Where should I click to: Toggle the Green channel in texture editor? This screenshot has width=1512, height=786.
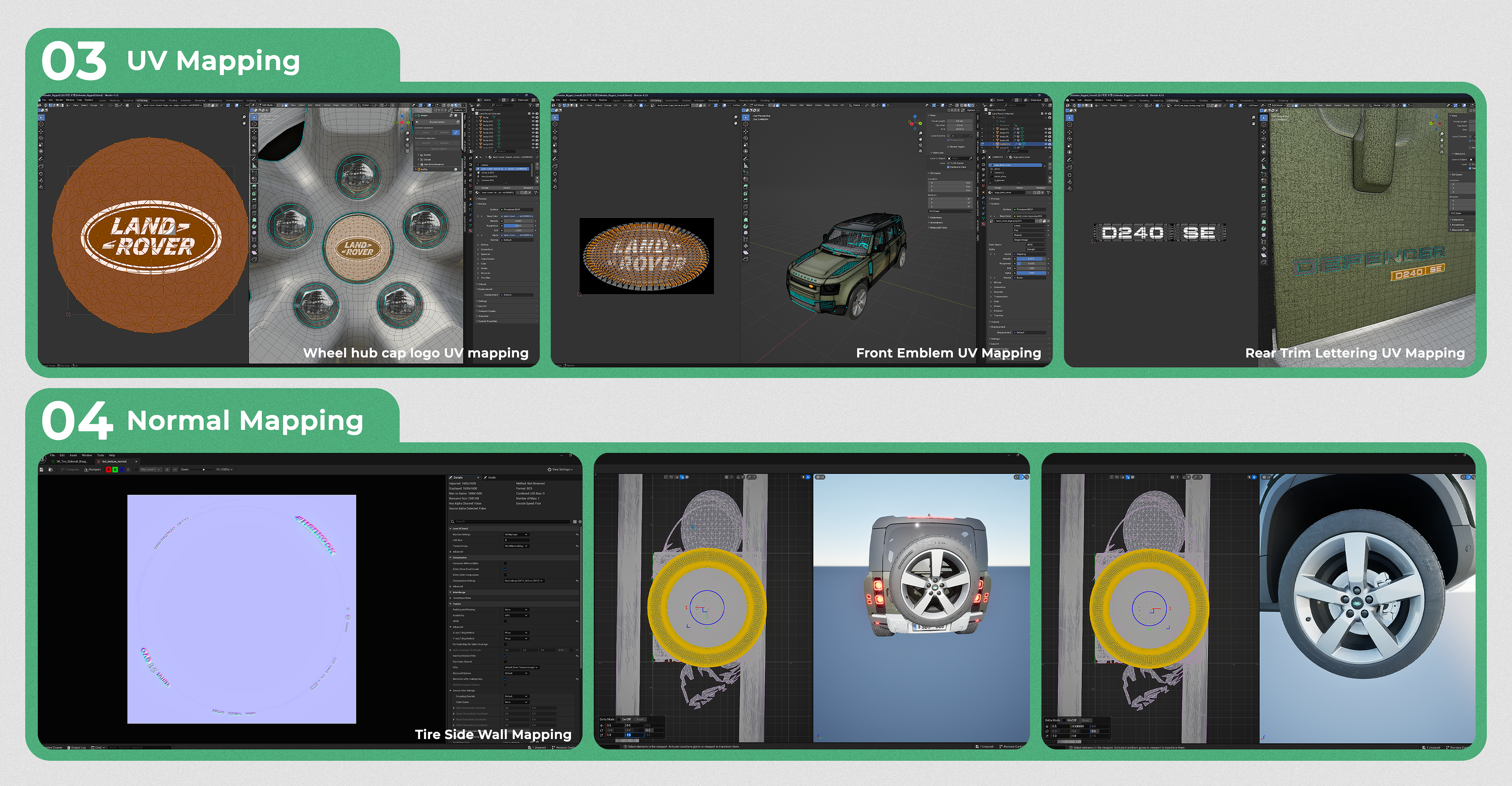tap(115, 469)
